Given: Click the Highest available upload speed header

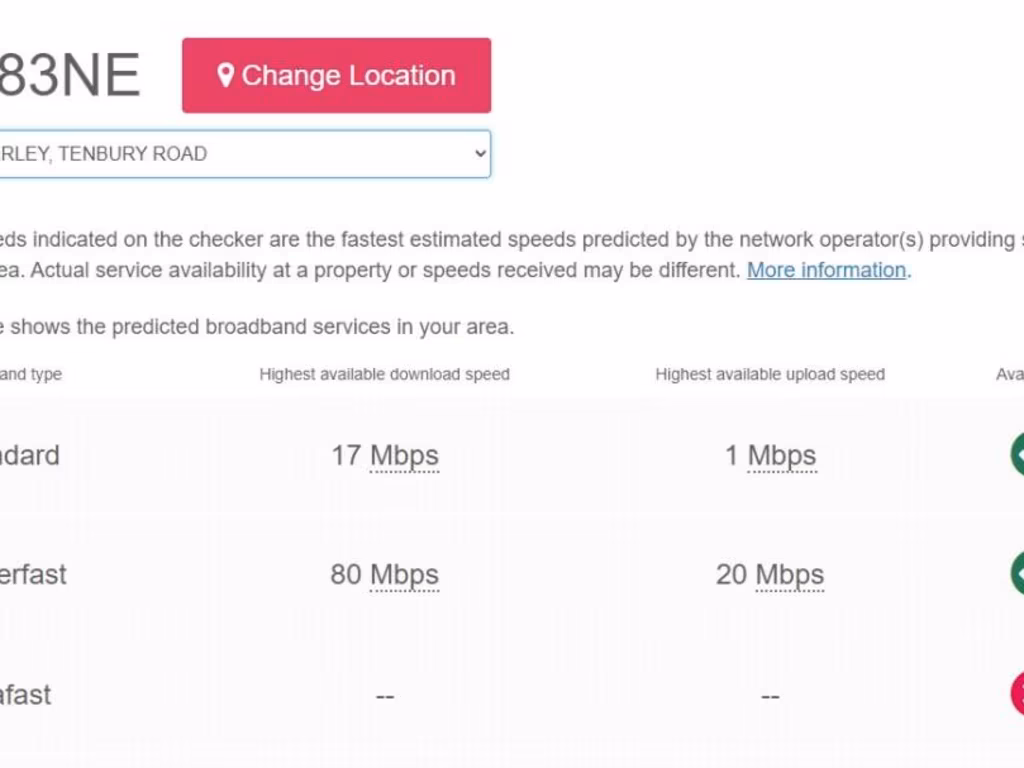Looking at the screenshot, I should (x=770, y=374).
